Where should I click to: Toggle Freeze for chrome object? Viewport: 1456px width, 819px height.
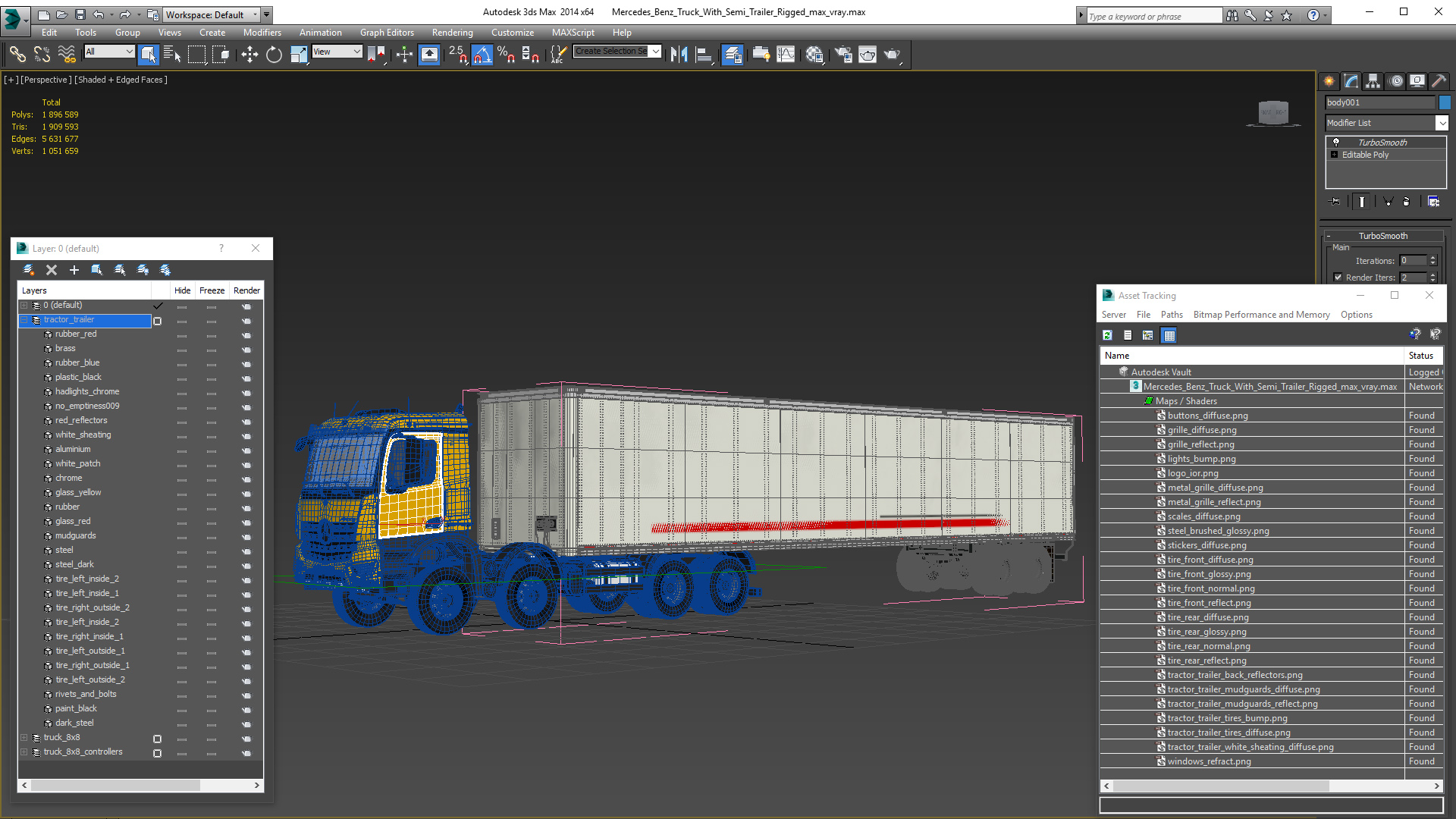point(212,479)
